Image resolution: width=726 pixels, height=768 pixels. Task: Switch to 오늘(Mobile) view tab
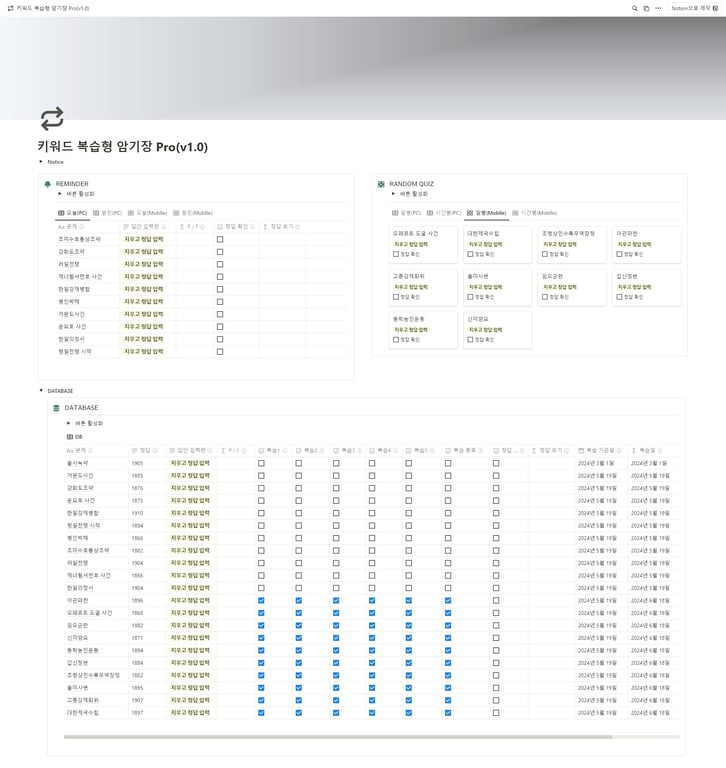tap(147, 213)
